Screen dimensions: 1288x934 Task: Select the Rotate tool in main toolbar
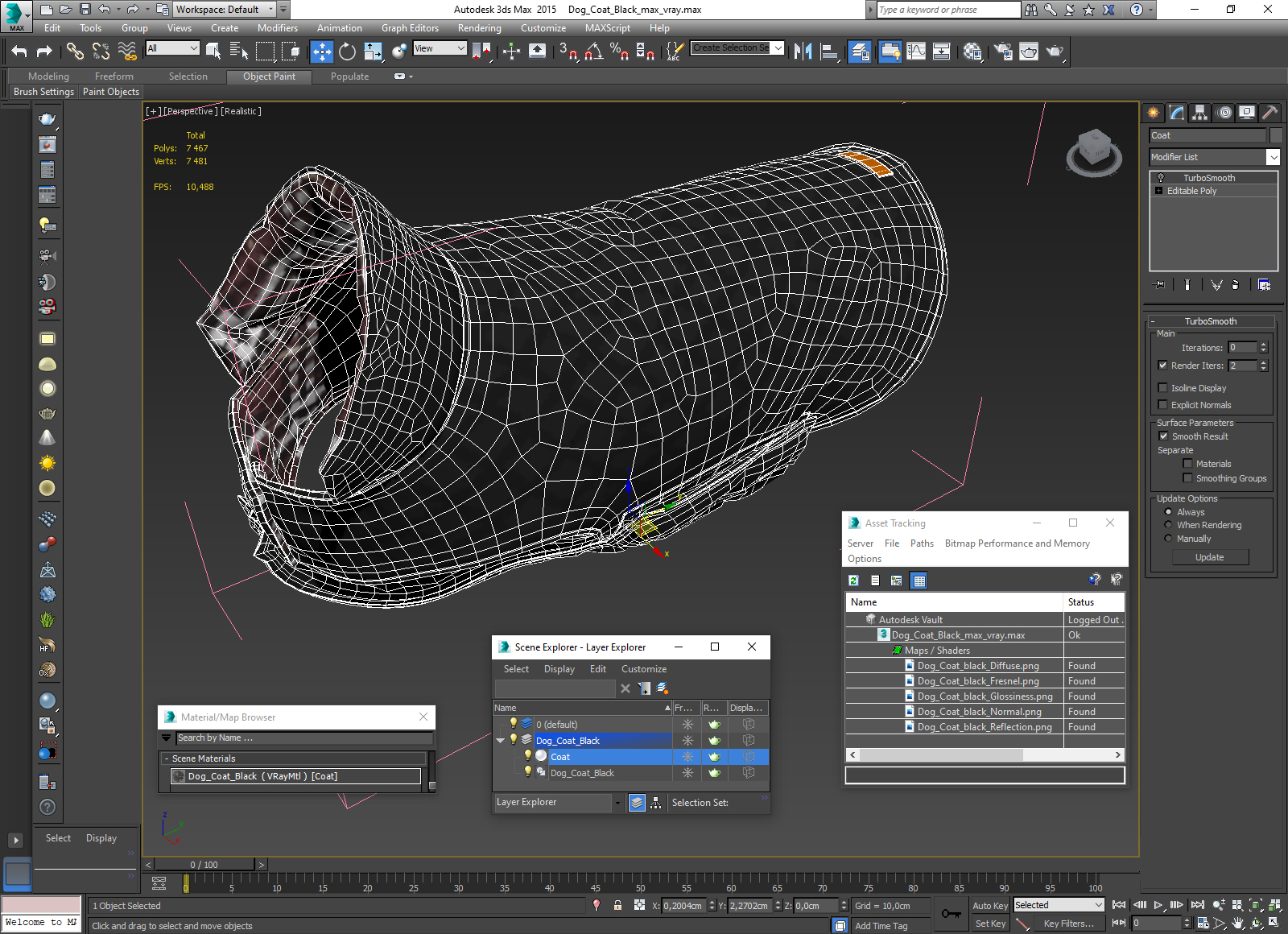point(347,52)
